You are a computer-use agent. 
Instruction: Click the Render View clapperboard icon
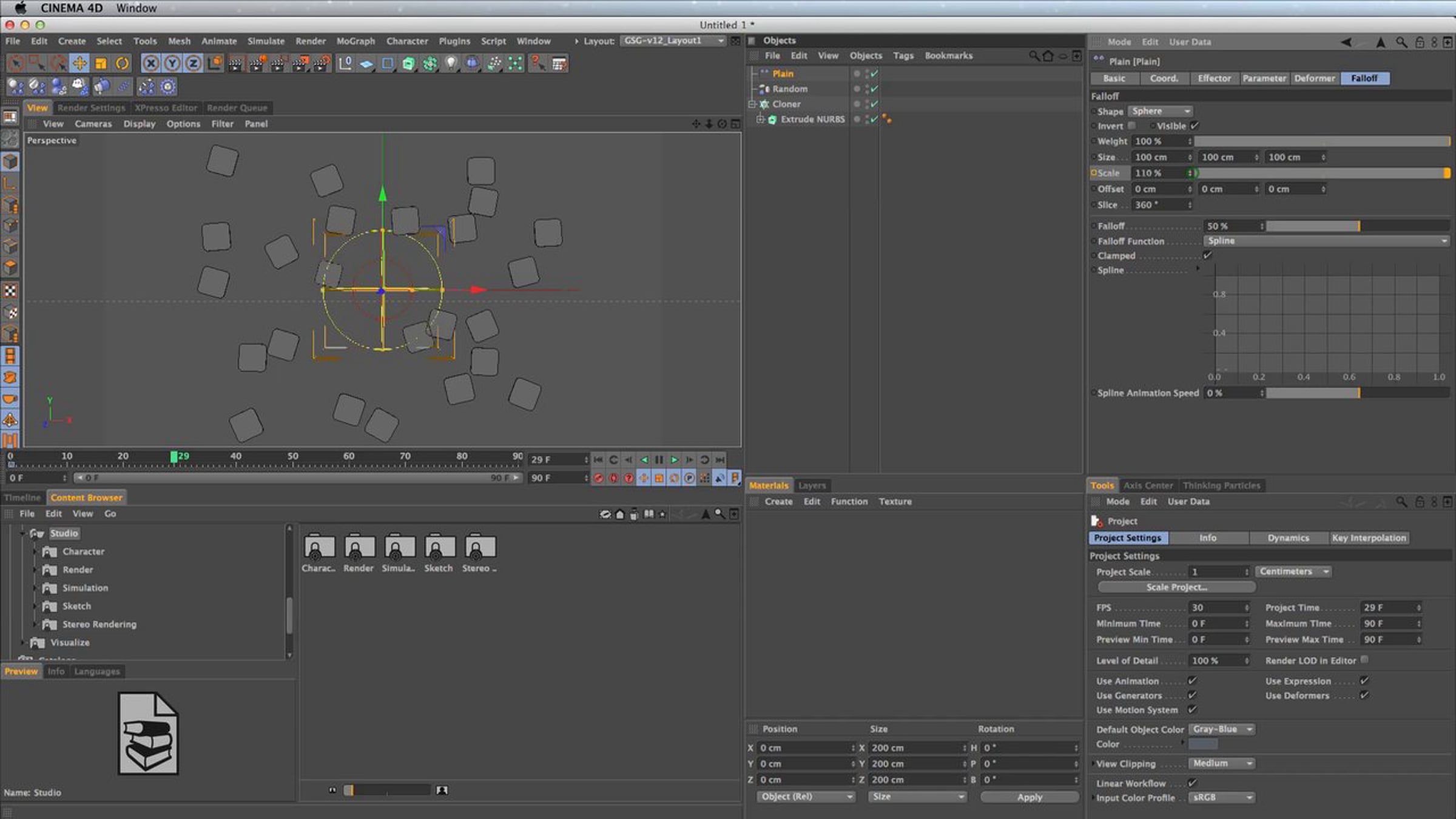coord(236,63)
